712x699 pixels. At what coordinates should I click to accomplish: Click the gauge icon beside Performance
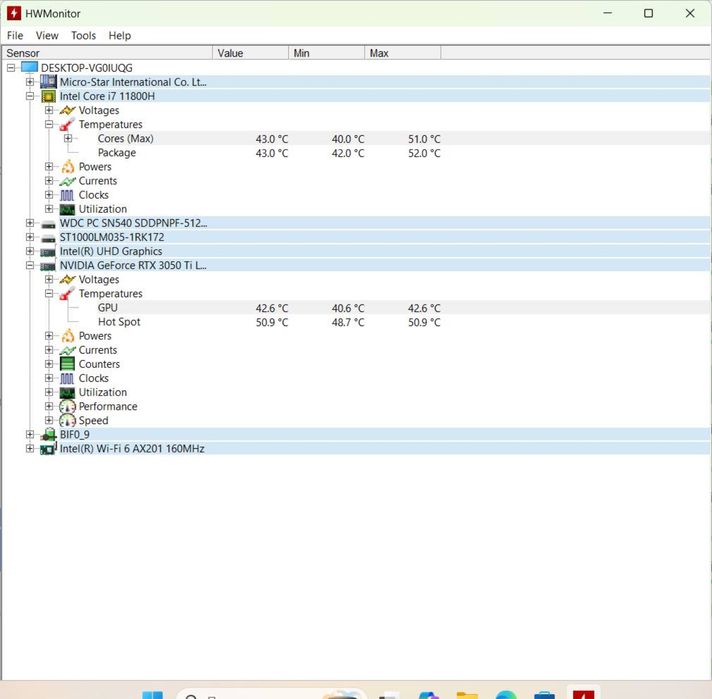pos(67,407)
